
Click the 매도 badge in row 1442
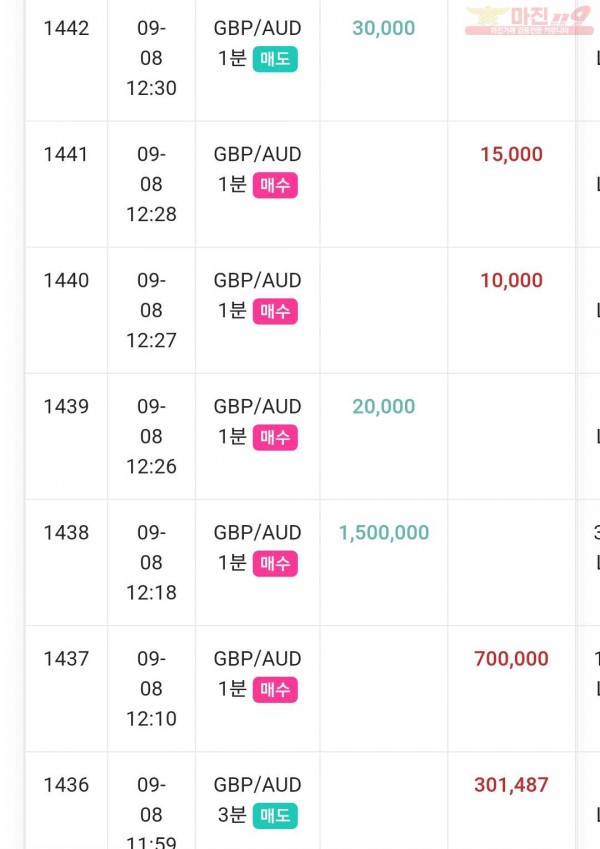point(275,59)
